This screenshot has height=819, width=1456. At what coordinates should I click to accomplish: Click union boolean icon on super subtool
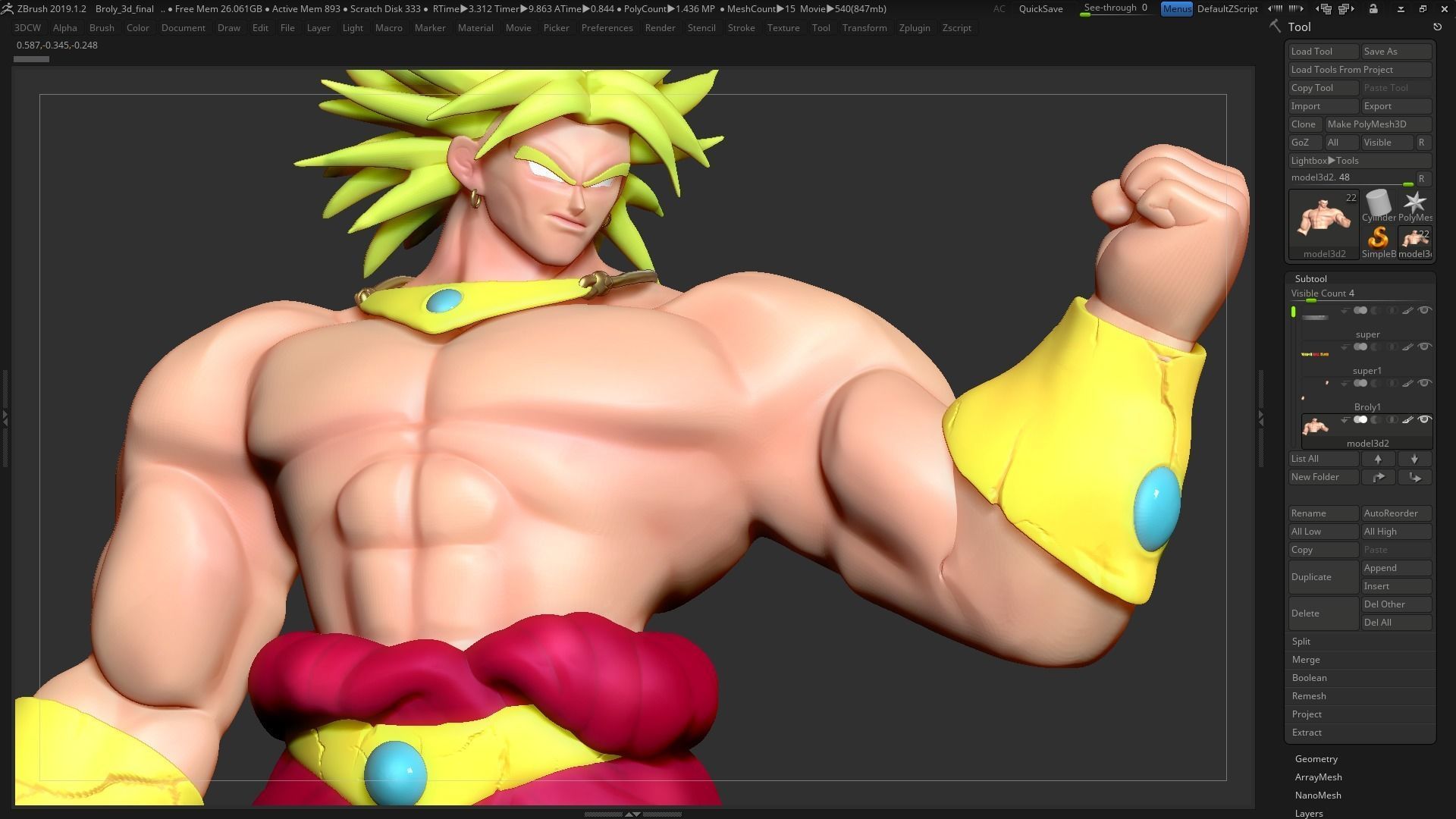(1360, 310)
